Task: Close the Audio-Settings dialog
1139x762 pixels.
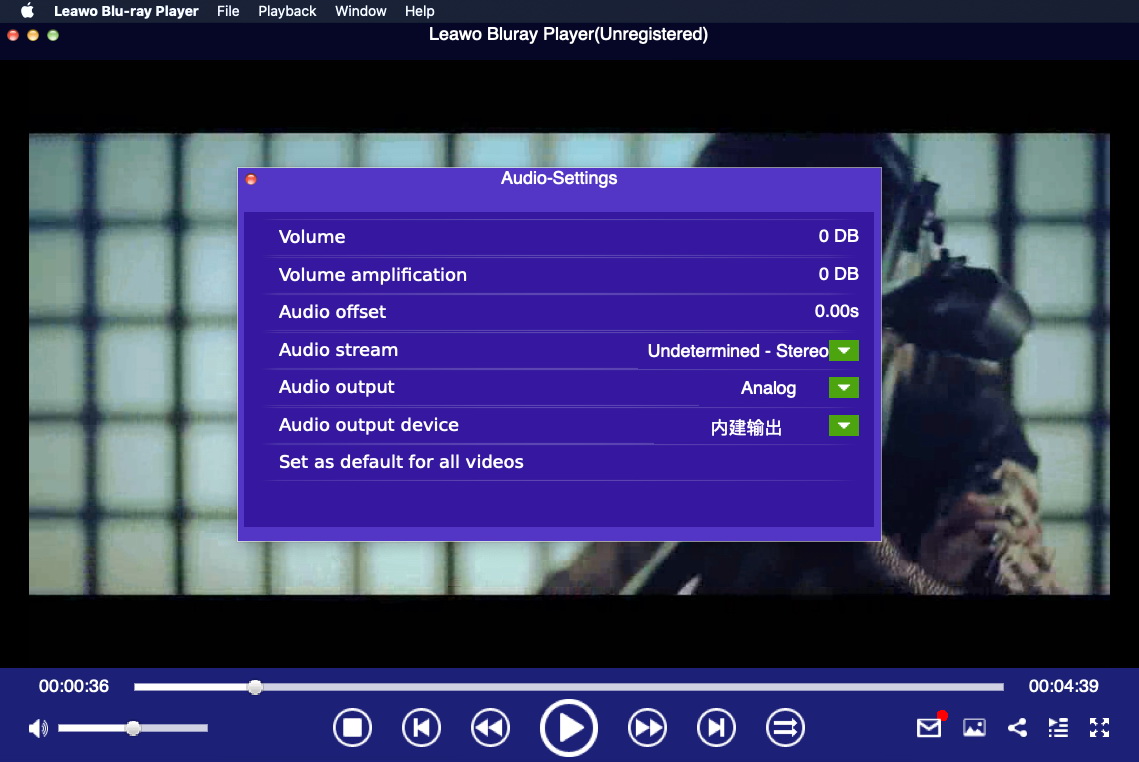Action: click(251, 179)
